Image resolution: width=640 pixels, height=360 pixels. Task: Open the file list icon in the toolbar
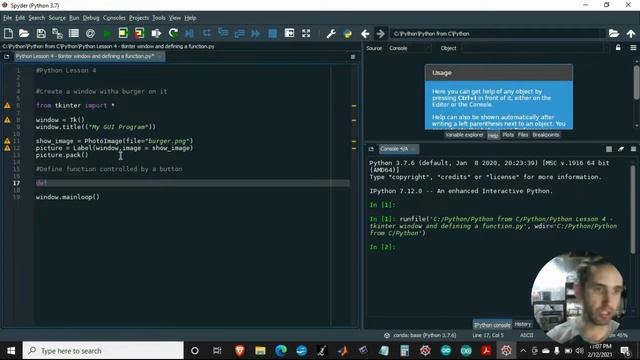pyautogui.click(x=73, y=33)
